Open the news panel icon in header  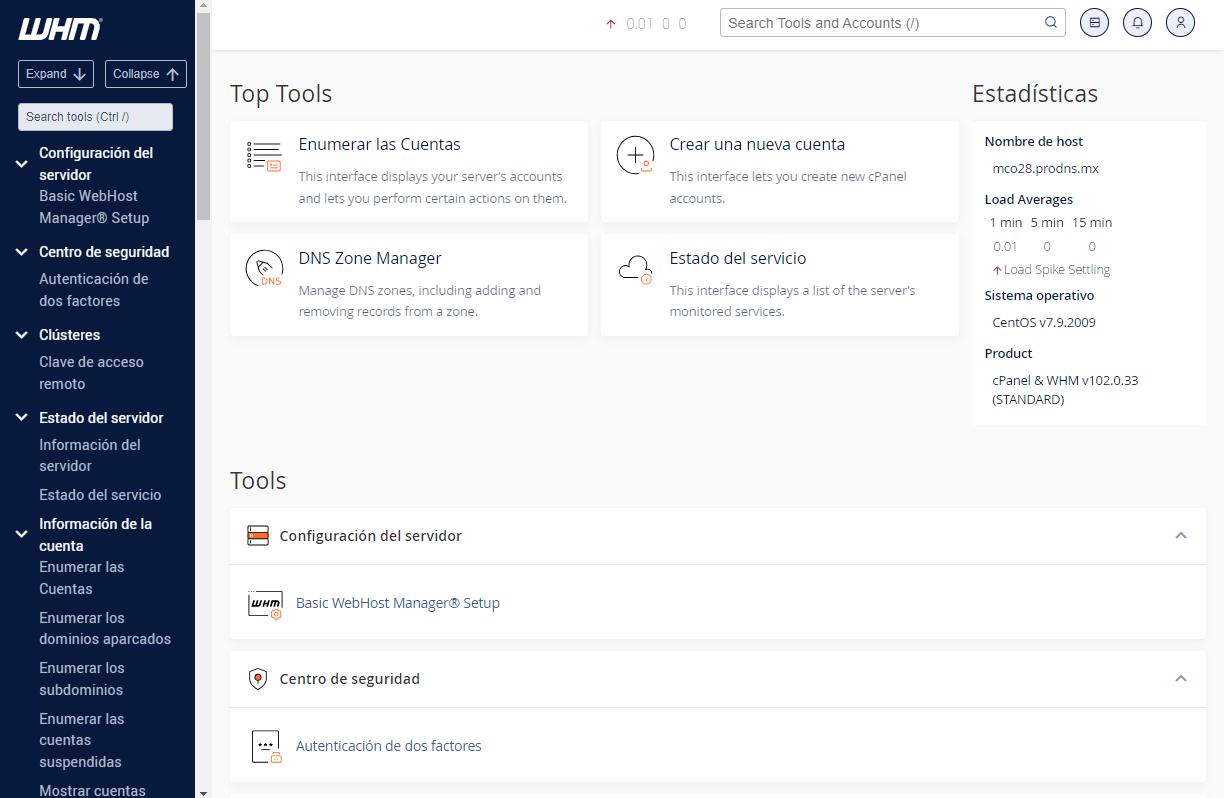click(1095, 23)
